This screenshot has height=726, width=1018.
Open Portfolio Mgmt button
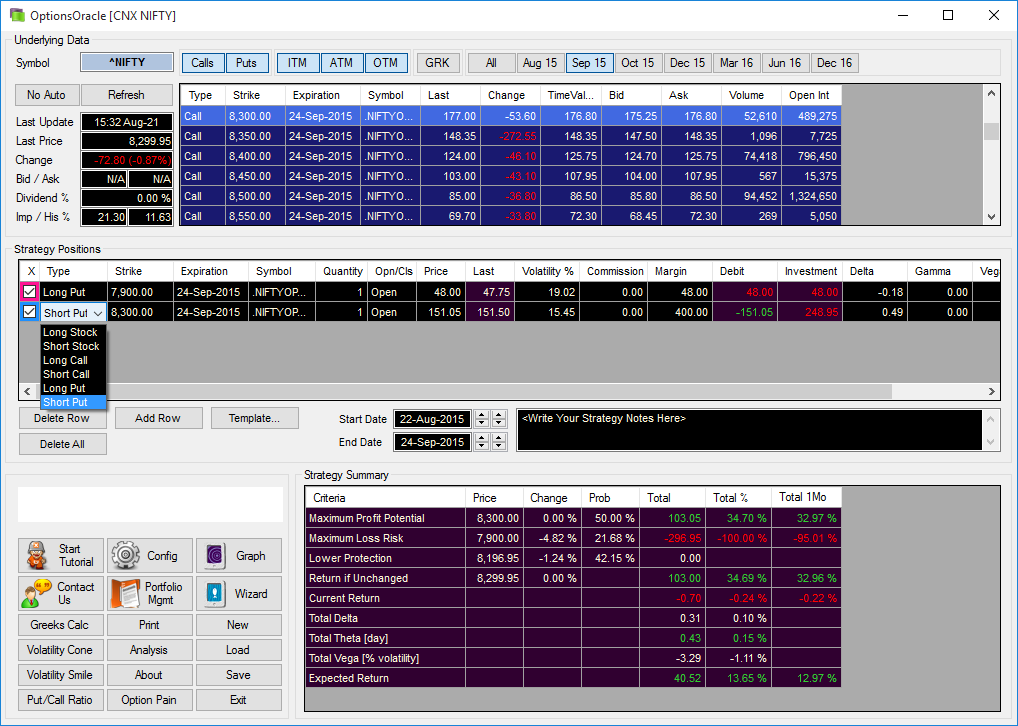[150, 593]
